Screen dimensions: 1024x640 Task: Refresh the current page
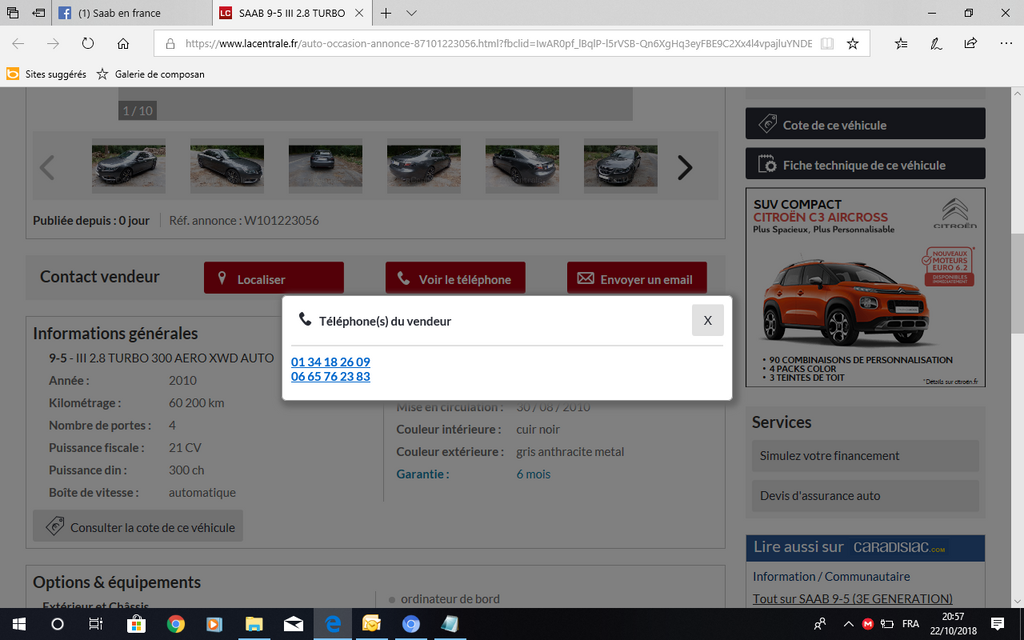click(x=88, y=44)
